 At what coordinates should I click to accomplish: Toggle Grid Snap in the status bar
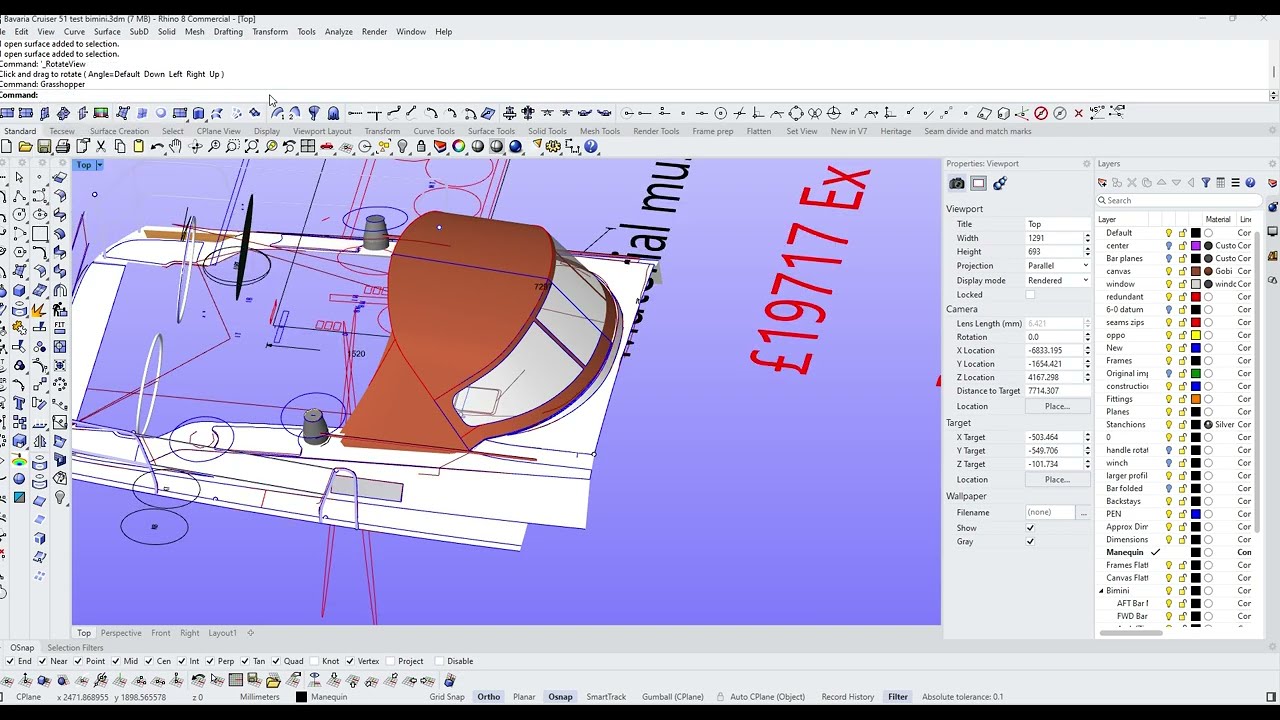click(x=447, y=697)
